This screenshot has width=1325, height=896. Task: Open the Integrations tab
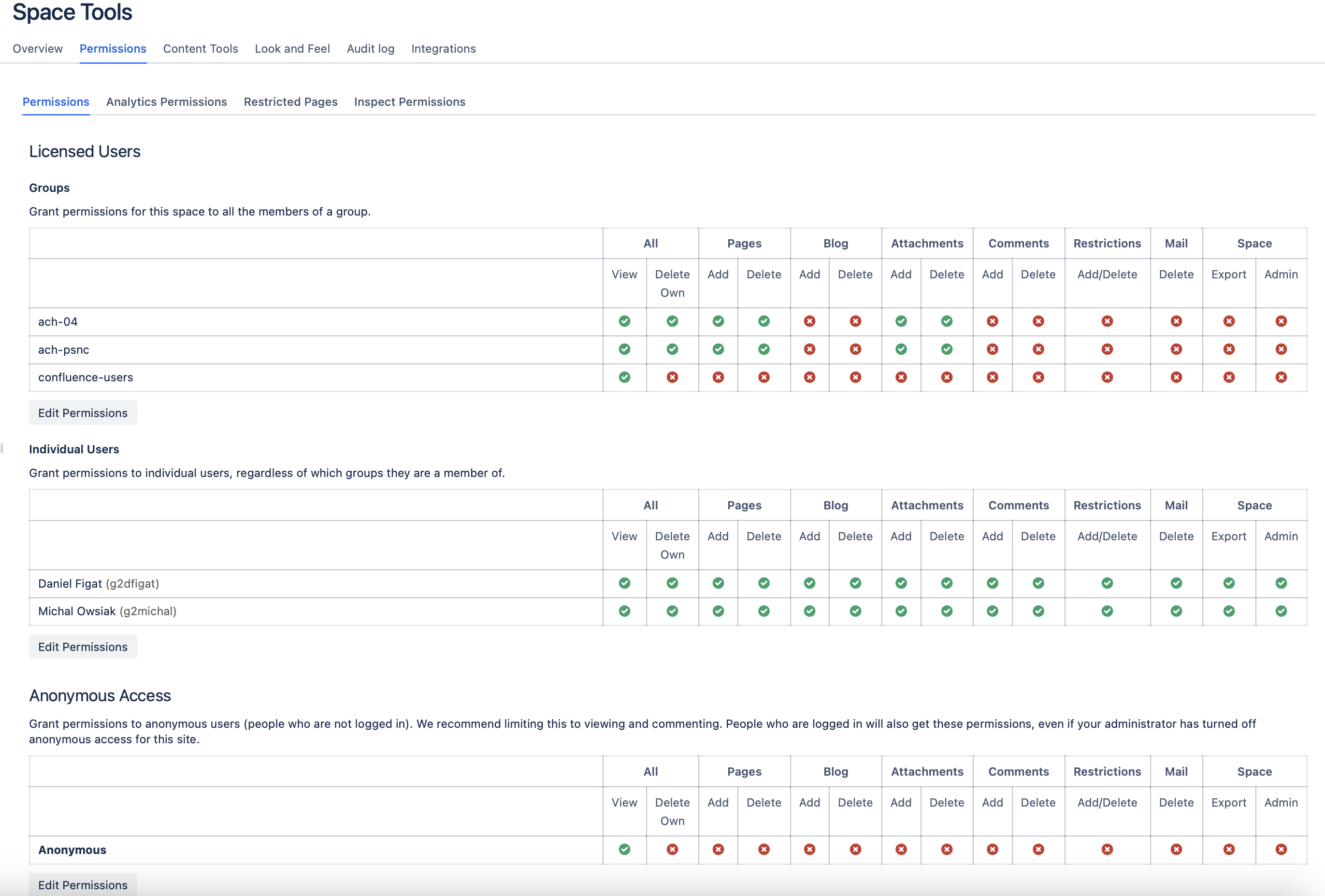[x=444, y=48]
